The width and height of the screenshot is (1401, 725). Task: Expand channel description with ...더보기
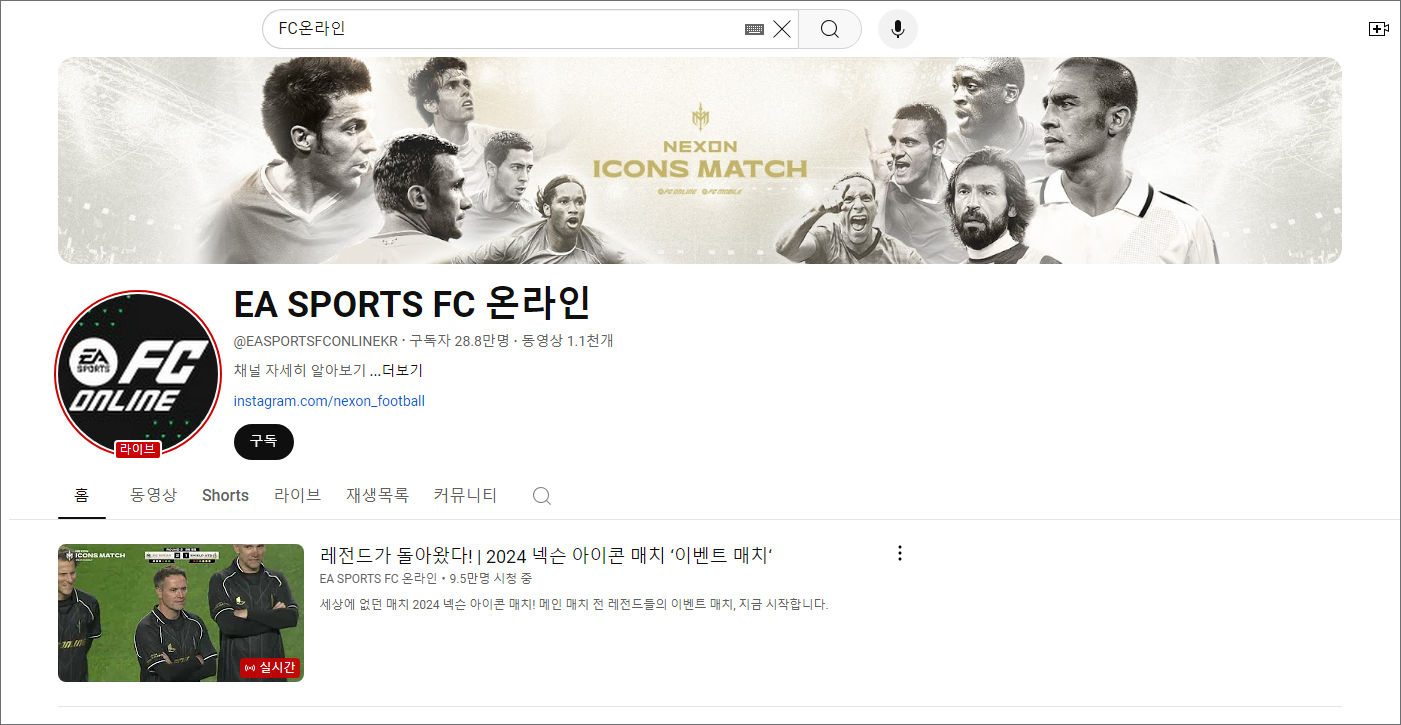tap(396, 370)
